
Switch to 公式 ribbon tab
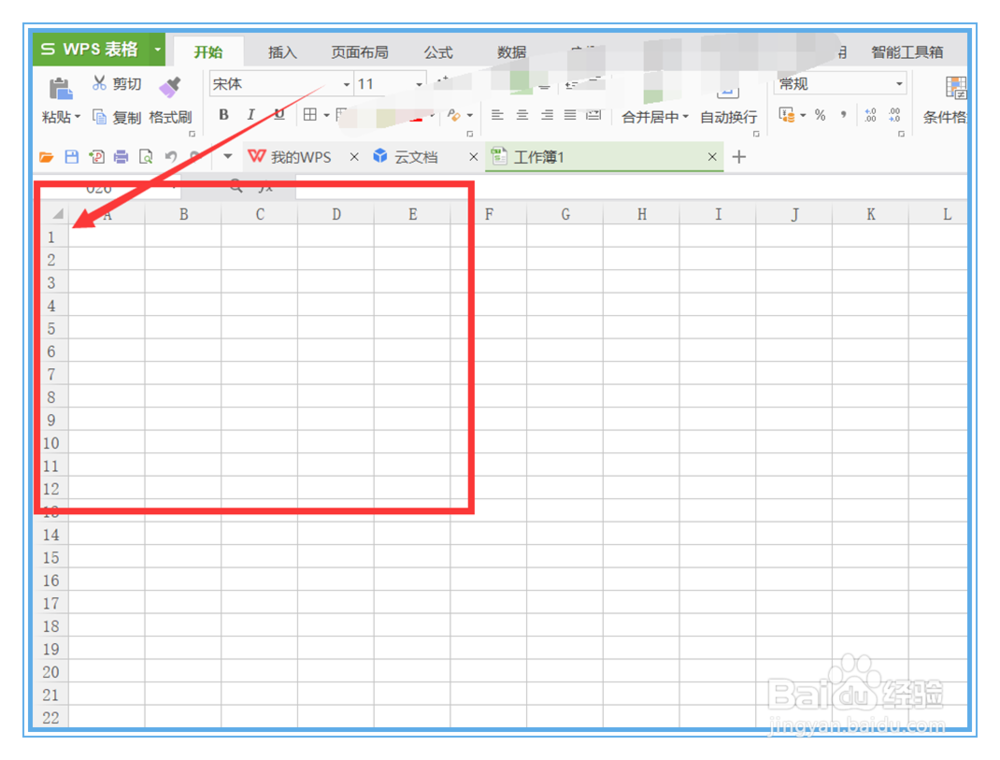click(439, 52)
